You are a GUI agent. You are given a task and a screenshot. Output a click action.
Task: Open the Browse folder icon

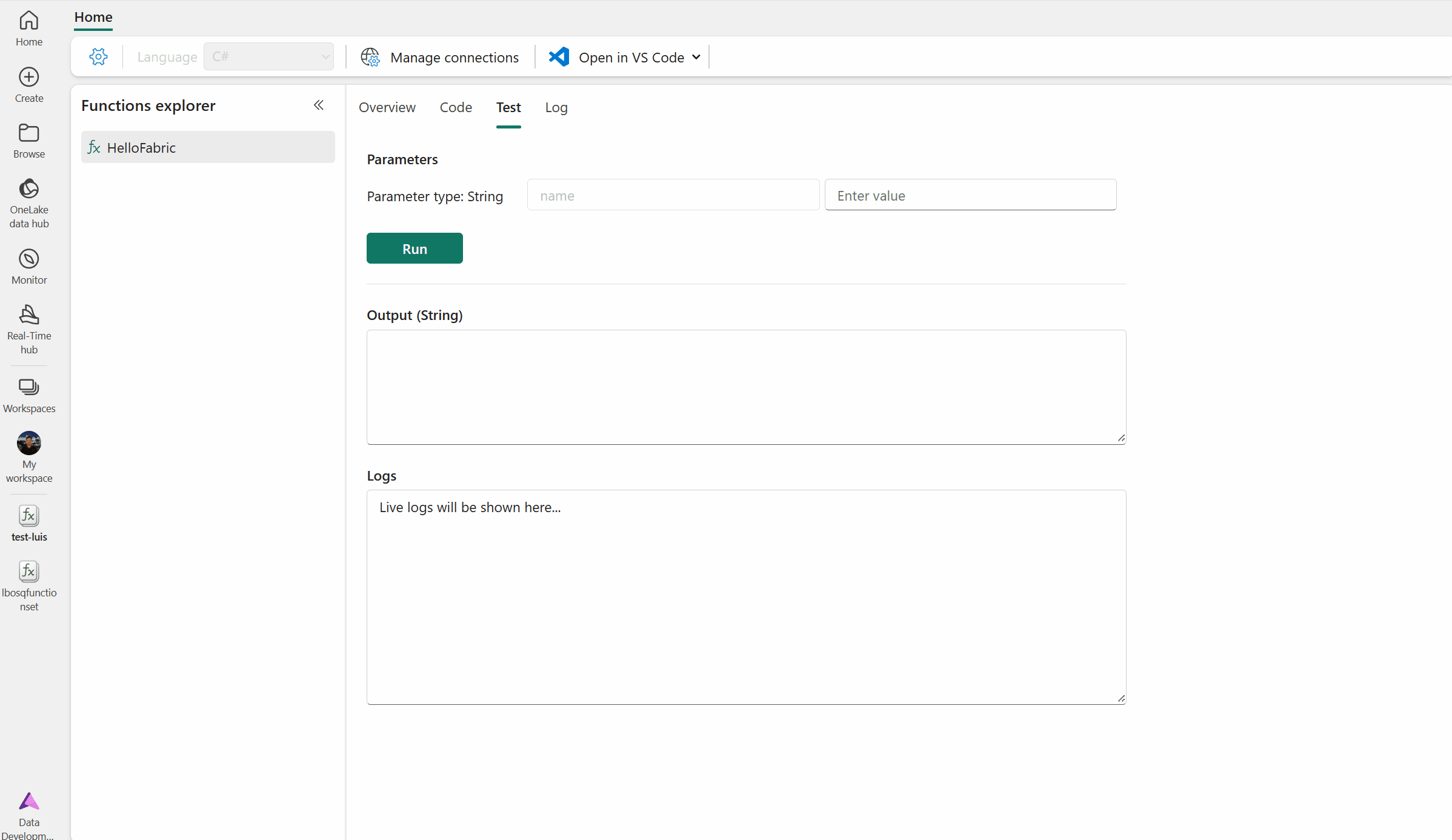[x=29, y=133]
